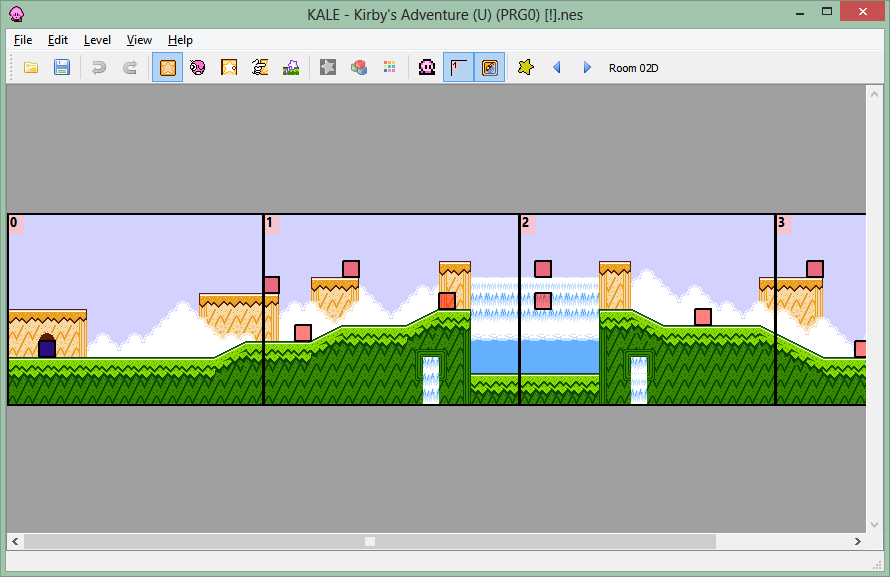Click the left water-filled doorway in the hill
Viewport: 890px width, 577px height.
(431, 379)
